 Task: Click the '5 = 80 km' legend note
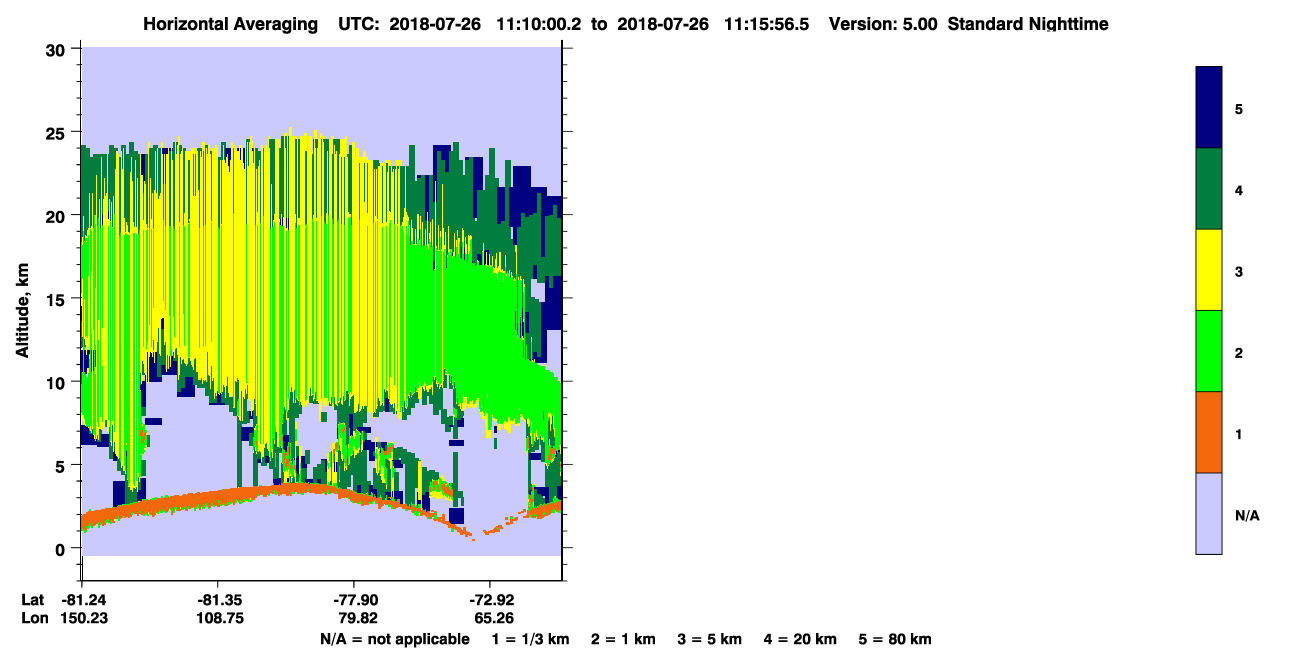pos(895,639)
